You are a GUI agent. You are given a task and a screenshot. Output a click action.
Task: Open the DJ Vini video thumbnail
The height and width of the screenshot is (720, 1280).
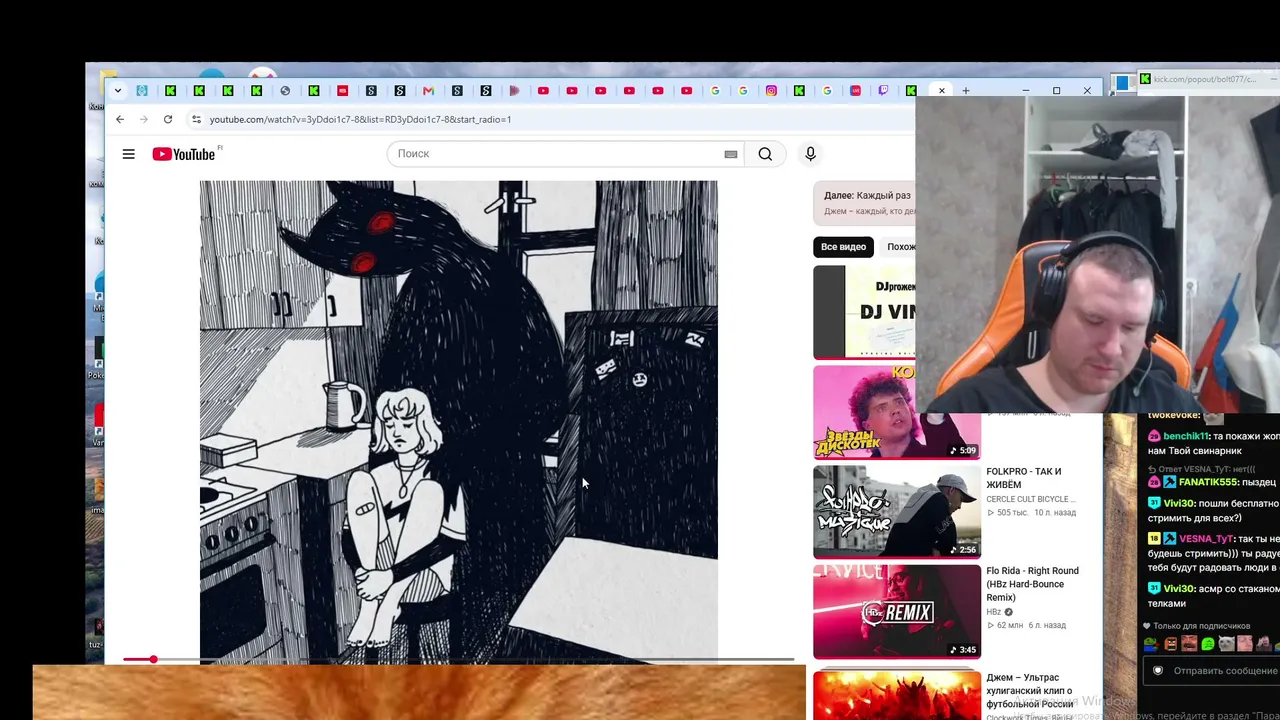pos(864,311)
